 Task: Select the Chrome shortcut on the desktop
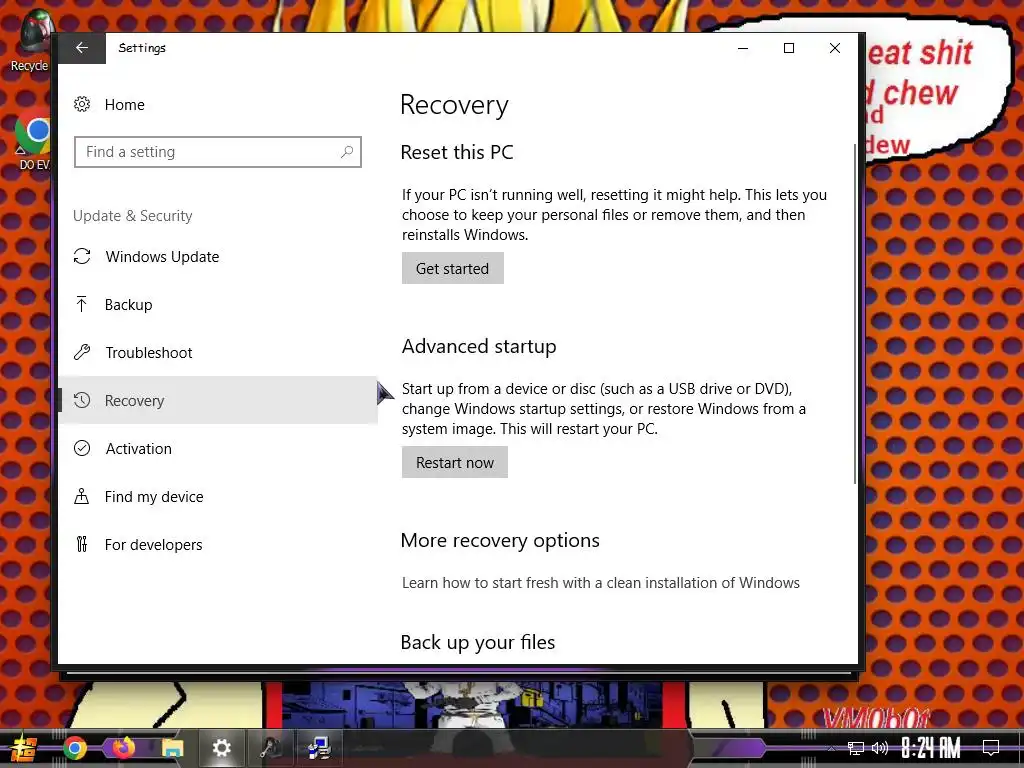[33, 140]
